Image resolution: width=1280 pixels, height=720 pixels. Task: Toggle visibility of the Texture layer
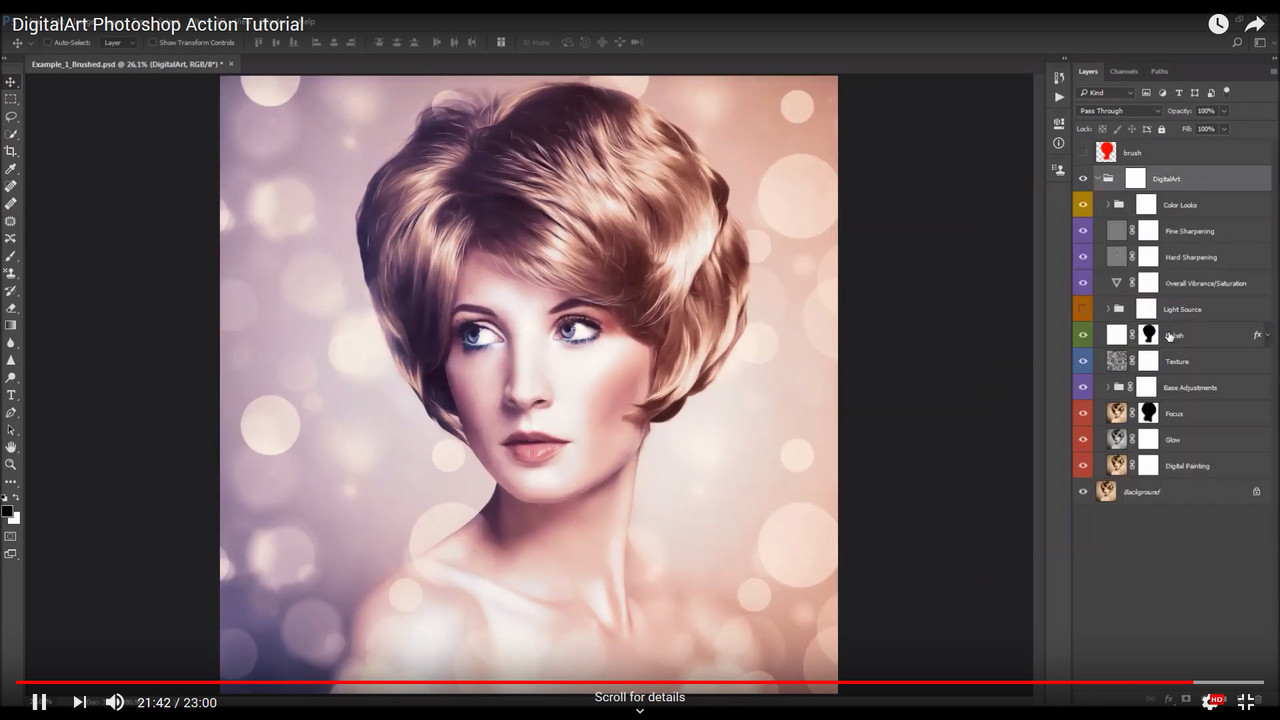tap(1082, 361)
